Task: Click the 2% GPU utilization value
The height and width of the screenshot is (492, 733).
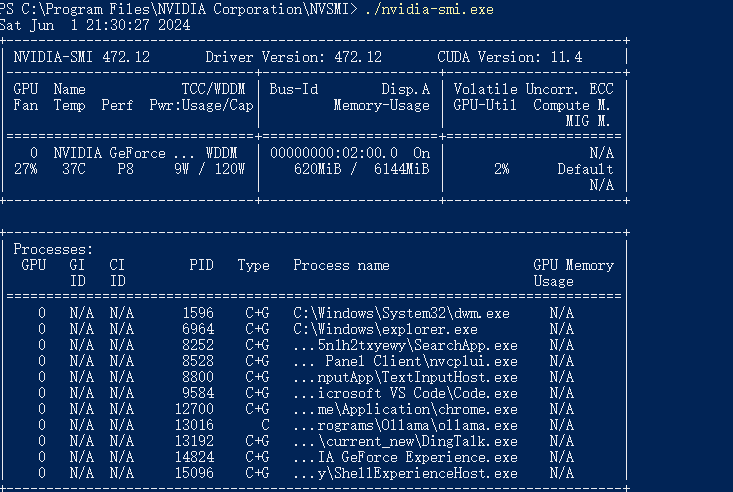Action: click(500, 169)
